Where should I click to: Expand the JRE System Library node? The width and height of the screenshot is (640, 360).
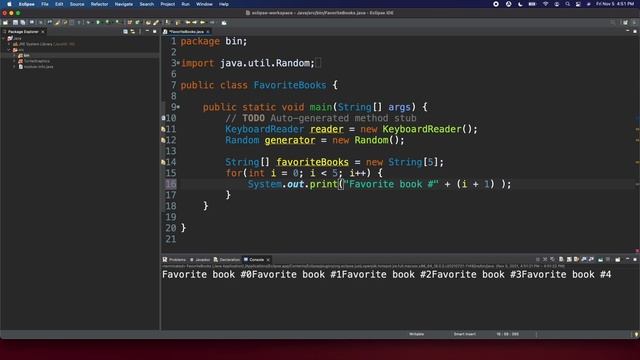(x=9, y=44)
